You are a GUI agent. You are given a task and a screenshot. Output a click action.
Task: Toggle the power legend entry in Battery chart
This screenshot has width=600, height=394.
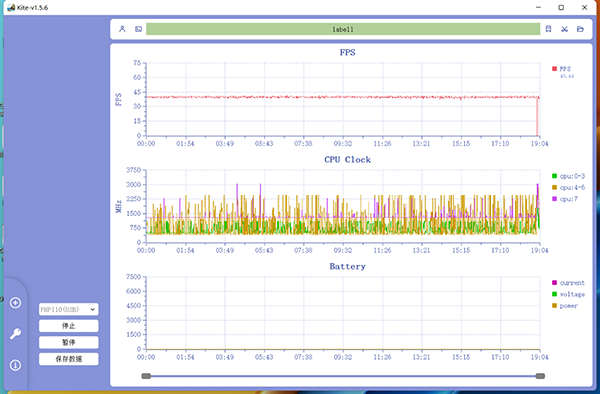(x=565, y=306)
